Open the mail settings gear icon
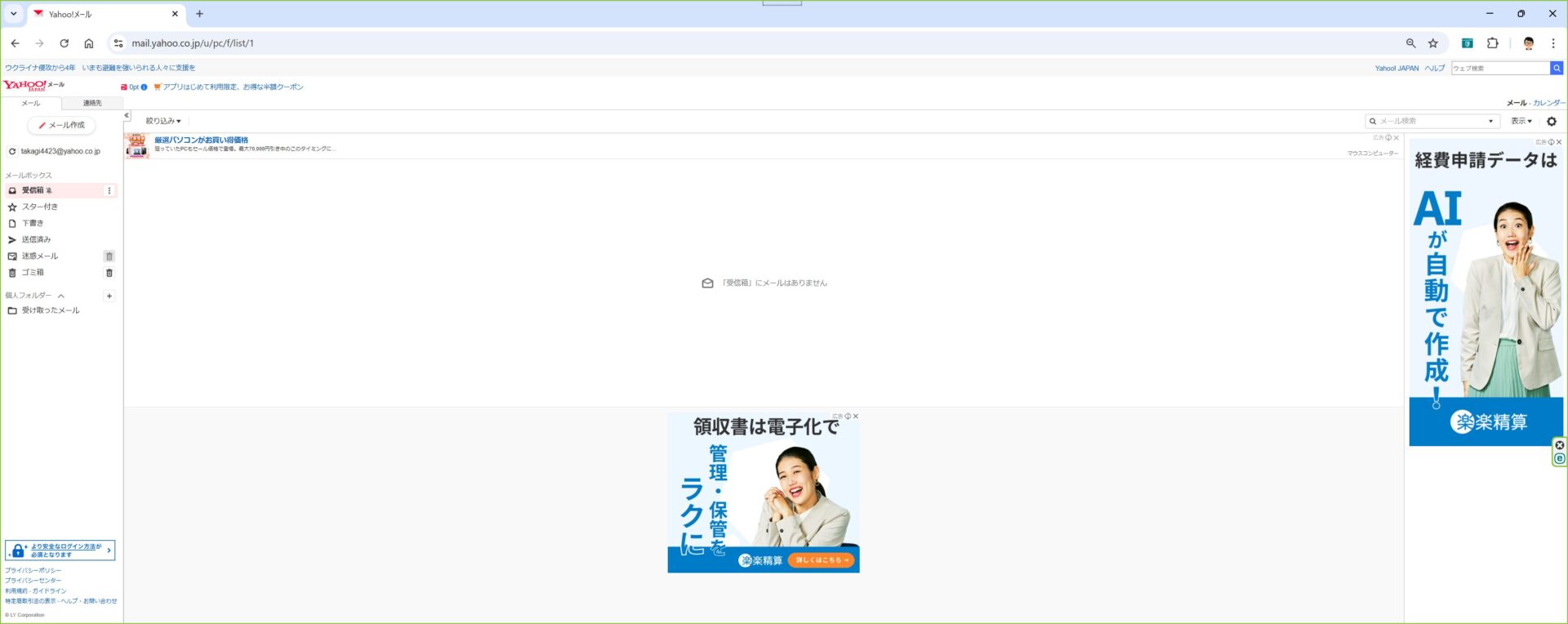The image size is (1568, 624). coord(1551,122)
